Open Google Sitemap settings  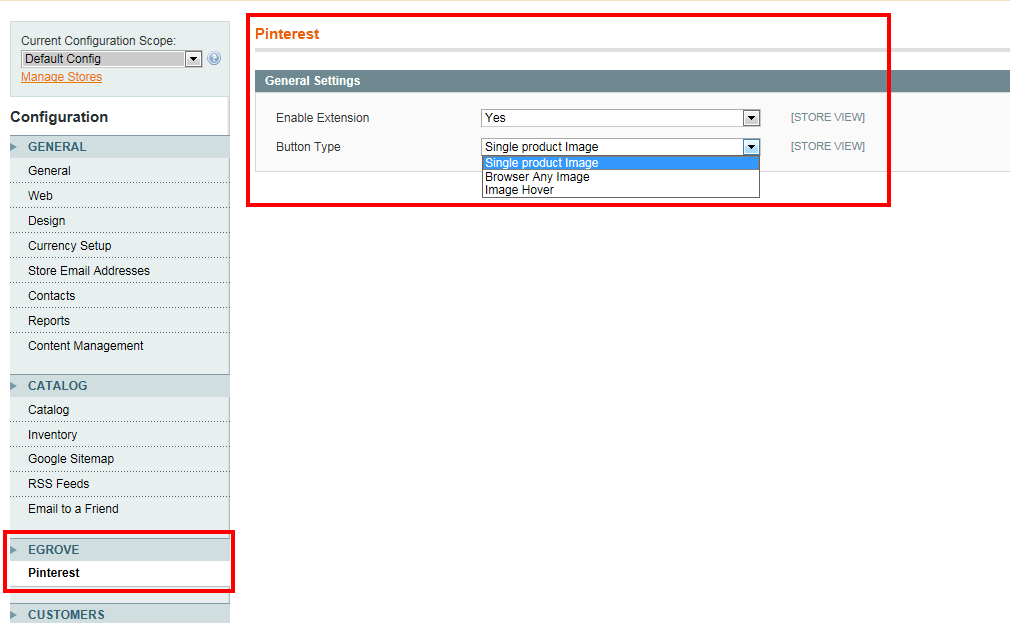click(120, 459)
